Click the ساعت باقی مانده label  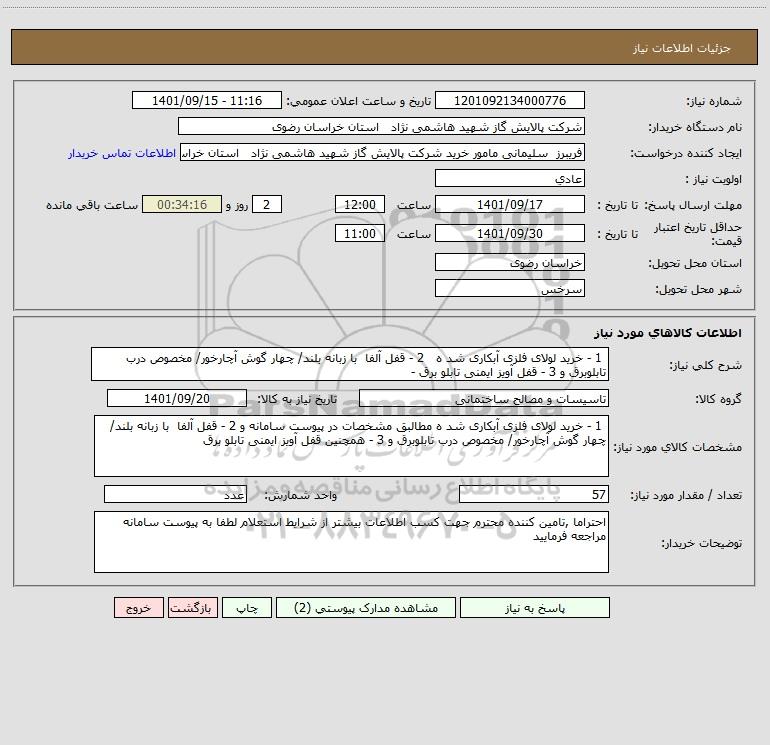92,205
